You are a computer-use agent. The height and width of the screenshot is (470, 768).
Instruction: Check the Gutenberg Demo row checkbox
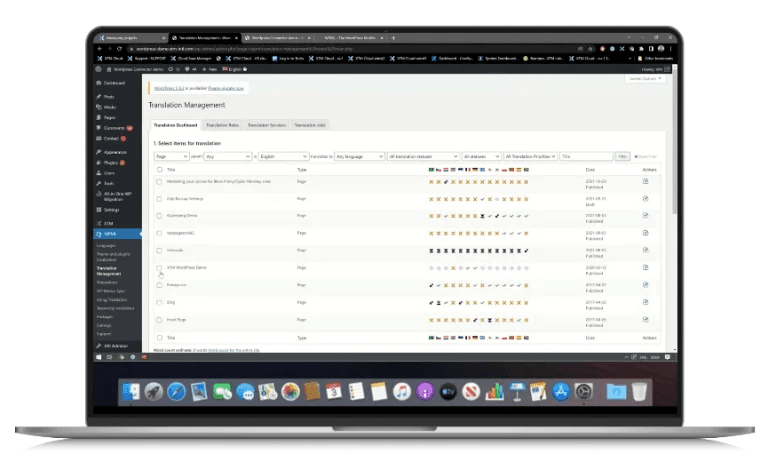[x=159, y=216]
